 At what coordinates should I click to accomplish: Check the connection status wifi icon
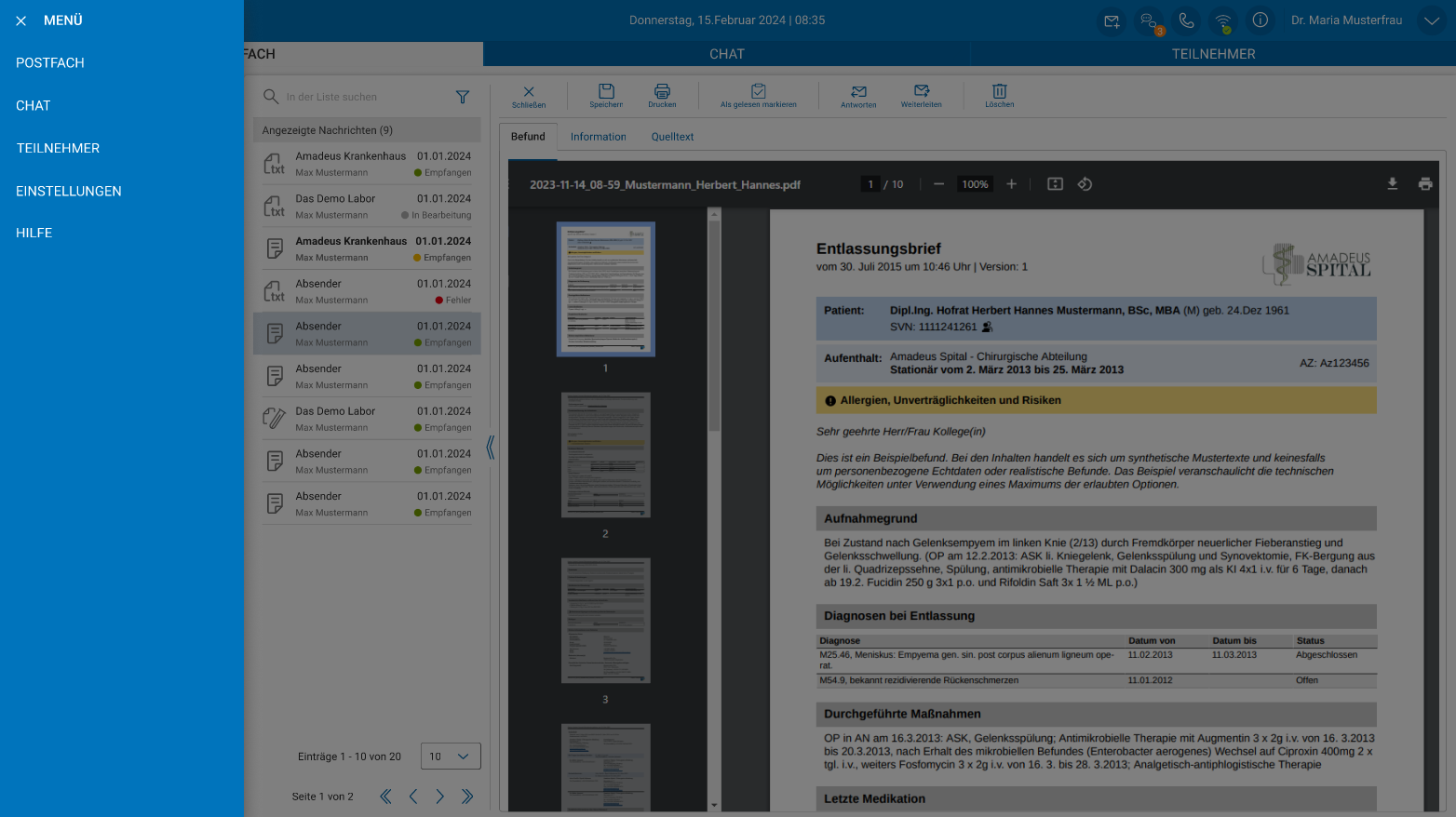tap(1223, 20)
